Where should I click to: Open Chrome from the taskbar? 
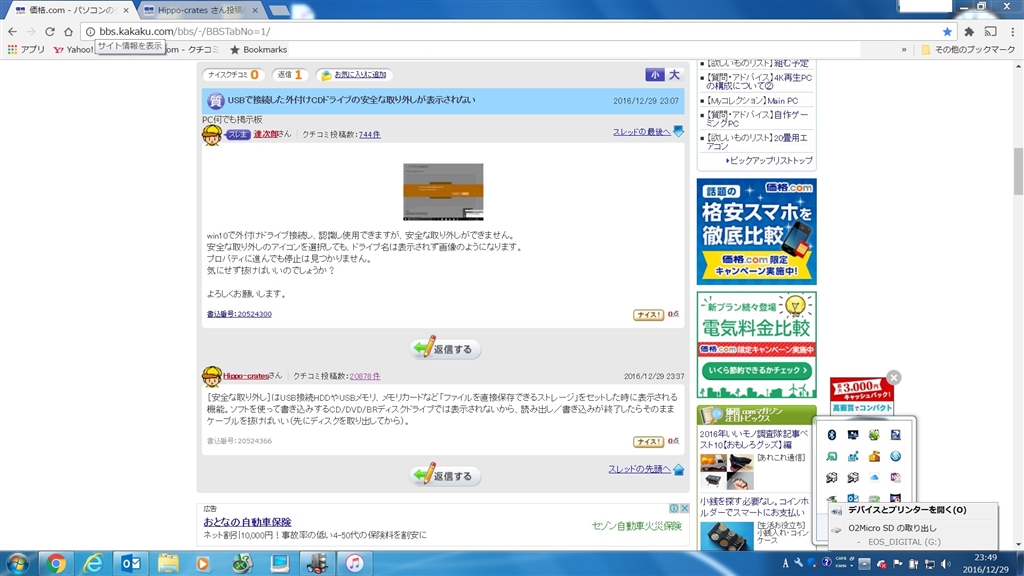[56, 563]
